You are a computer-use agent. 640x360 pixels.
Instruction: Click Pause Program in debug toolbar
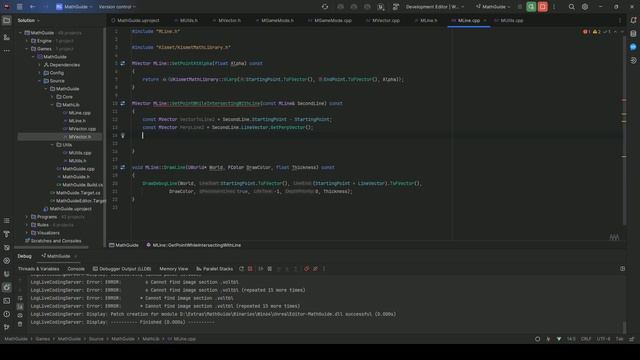270,269
